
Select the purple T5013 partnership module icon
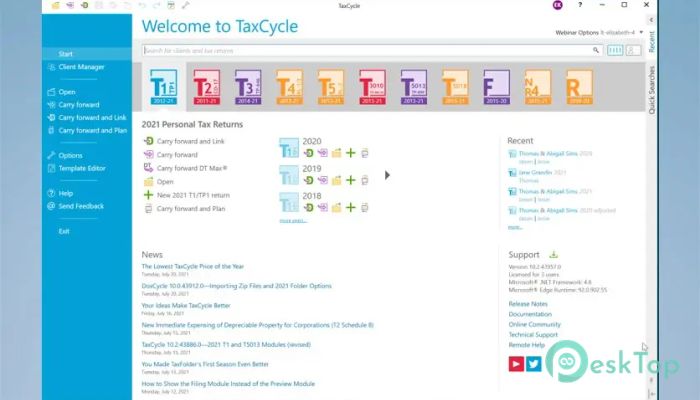(414, 87)
